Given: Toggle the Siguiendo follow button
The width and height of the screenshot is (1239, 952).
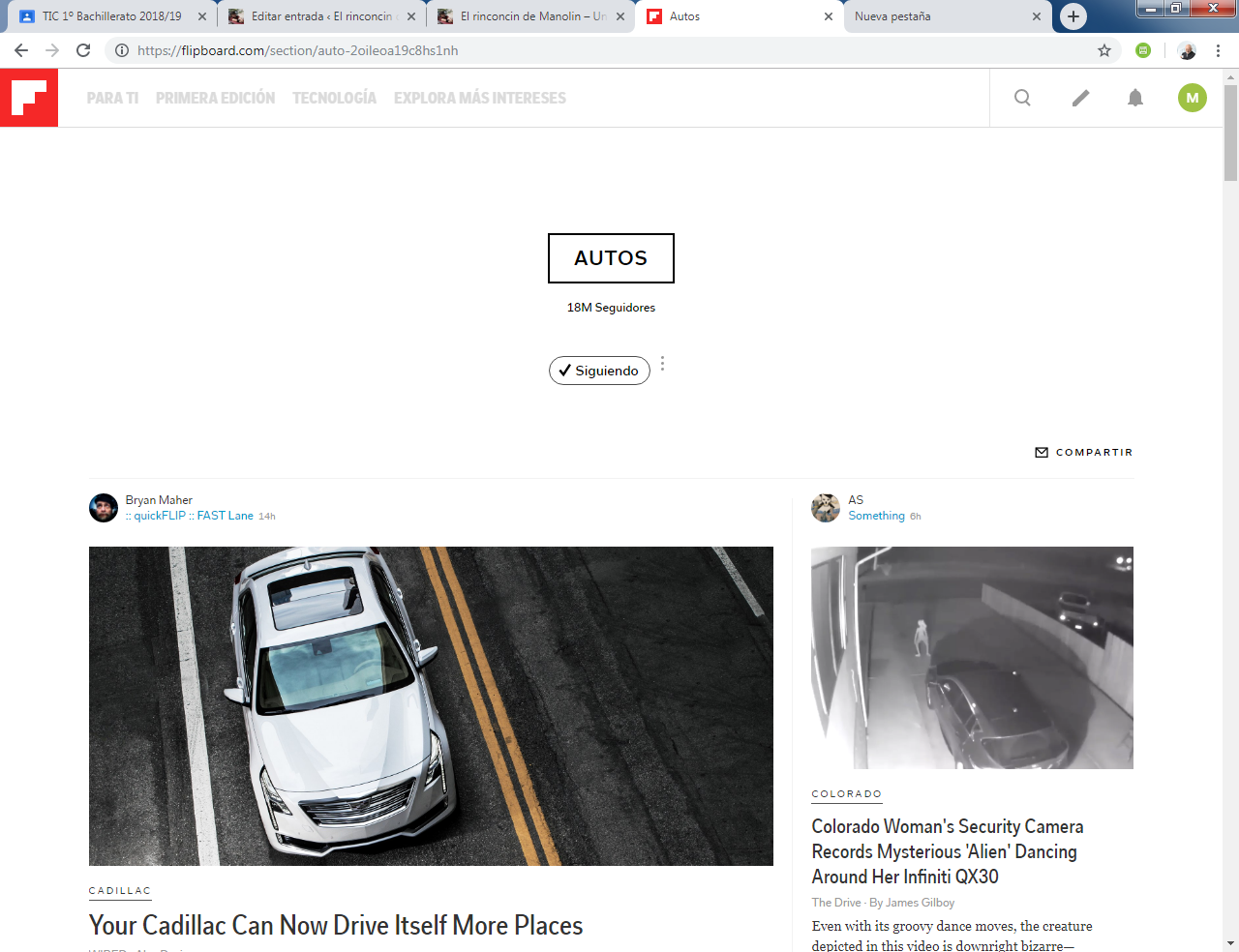Looking at the screenshot, I should 599,371.
